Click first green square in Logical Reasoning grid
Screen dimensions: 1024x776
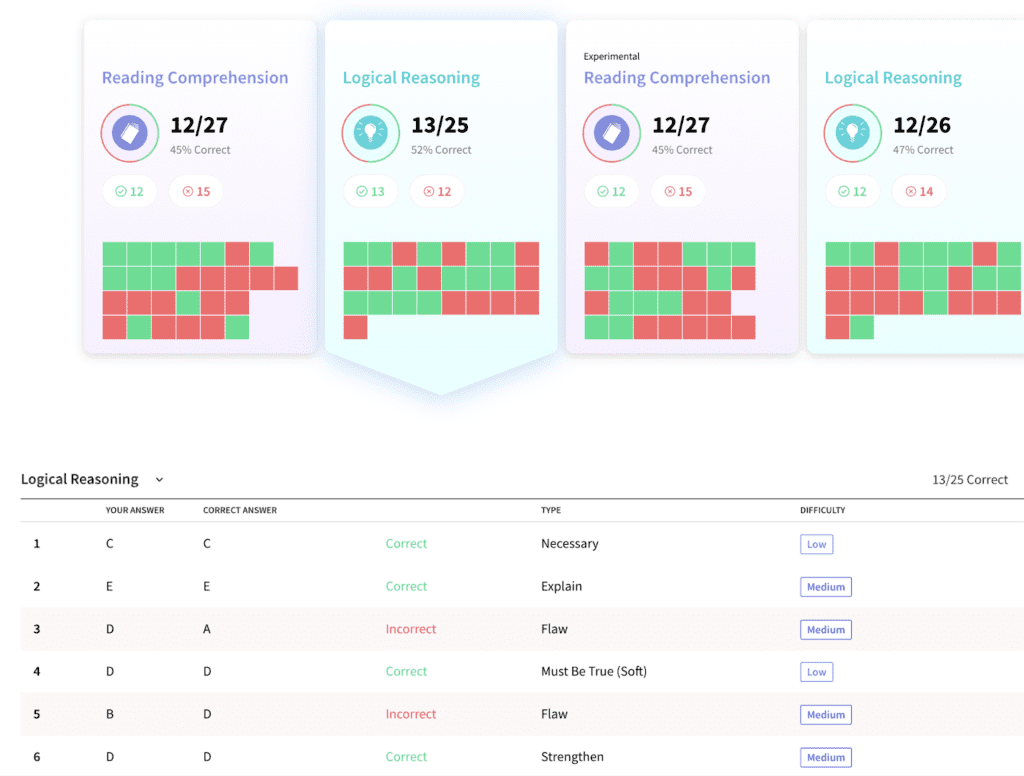click(x=355, y=254)
